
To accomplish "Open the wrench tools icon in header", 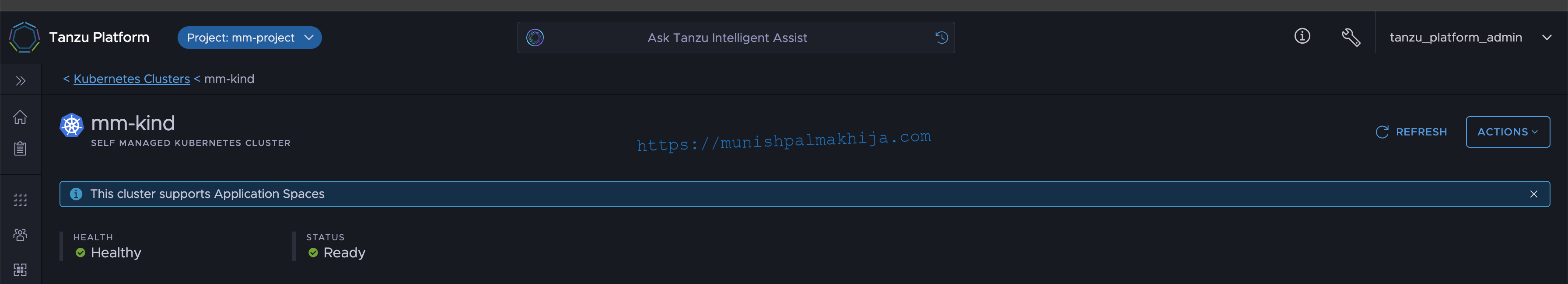I will (1351, 37).
